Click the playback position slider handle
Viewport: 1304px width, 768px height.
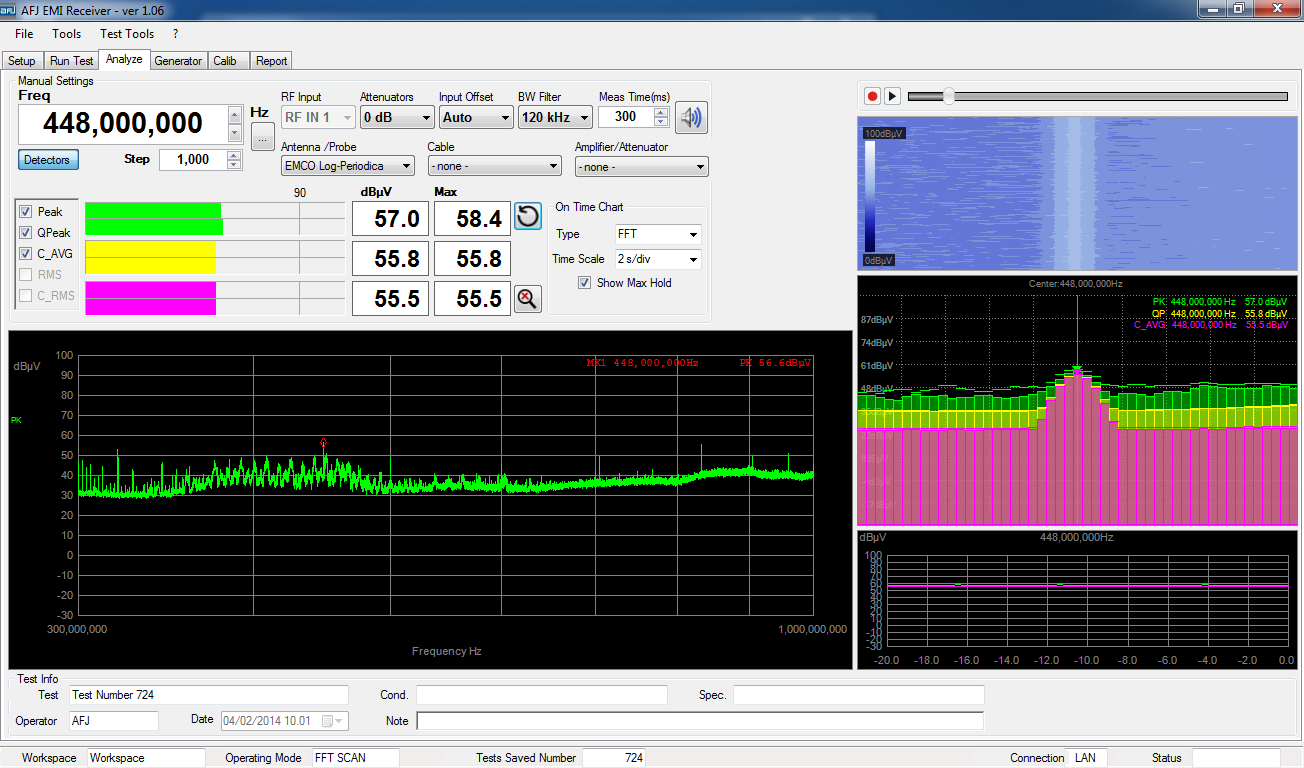coord(948,96)
